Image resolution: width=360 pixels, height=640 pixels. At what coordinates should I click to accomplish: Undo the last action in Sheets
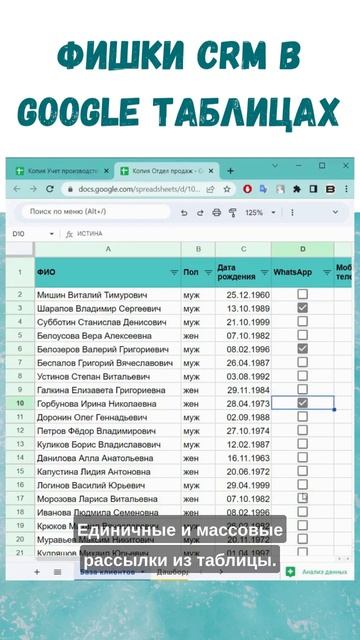(x=184, y=213)
